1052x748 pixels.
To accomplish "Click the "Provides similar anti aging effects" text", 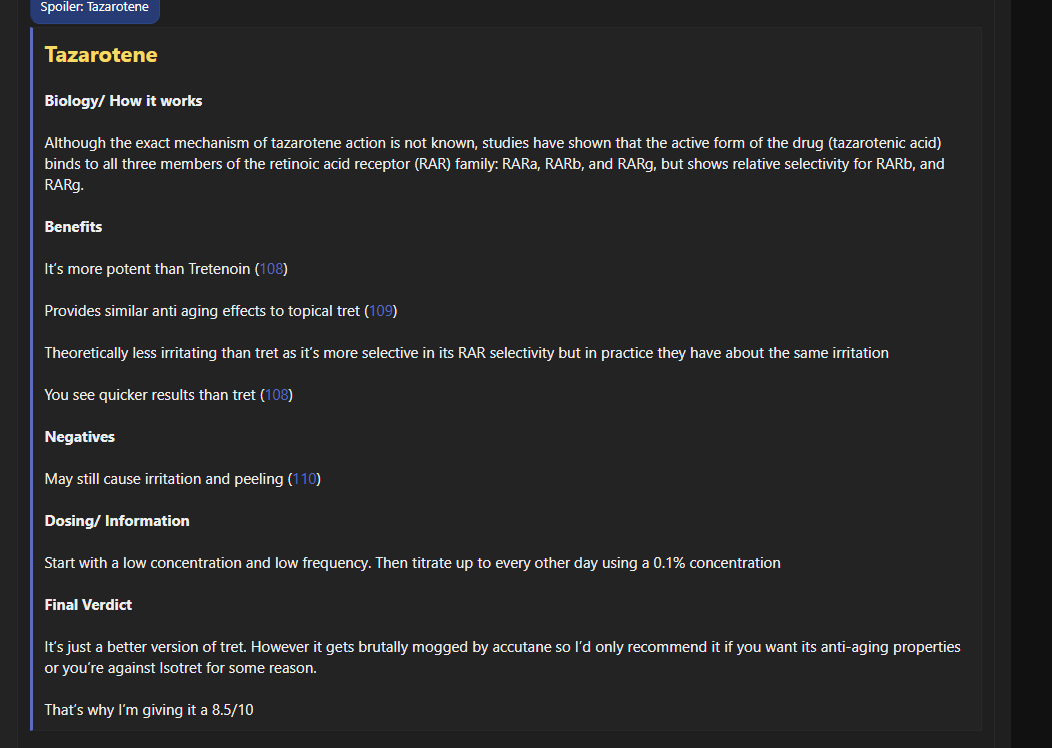I will click(x=201, y=311).
